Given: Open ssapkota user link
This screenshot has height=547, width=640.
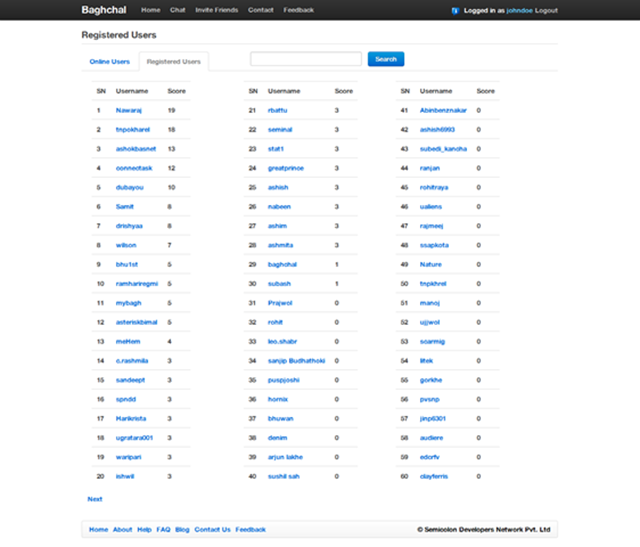Looking at the screenshot, I should coord(434,245).
